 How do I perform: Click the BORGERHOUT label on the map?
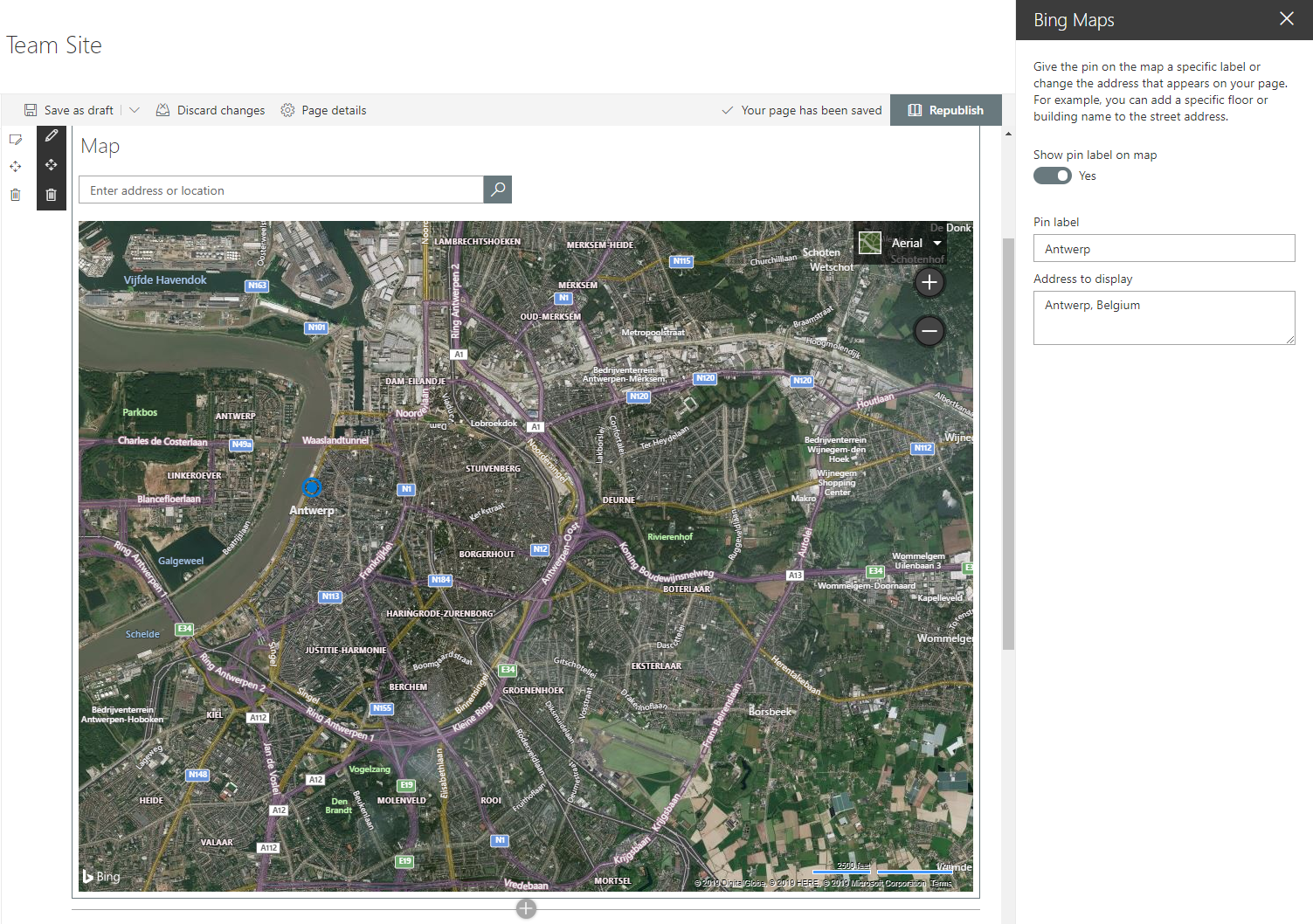tap(487, 554)
